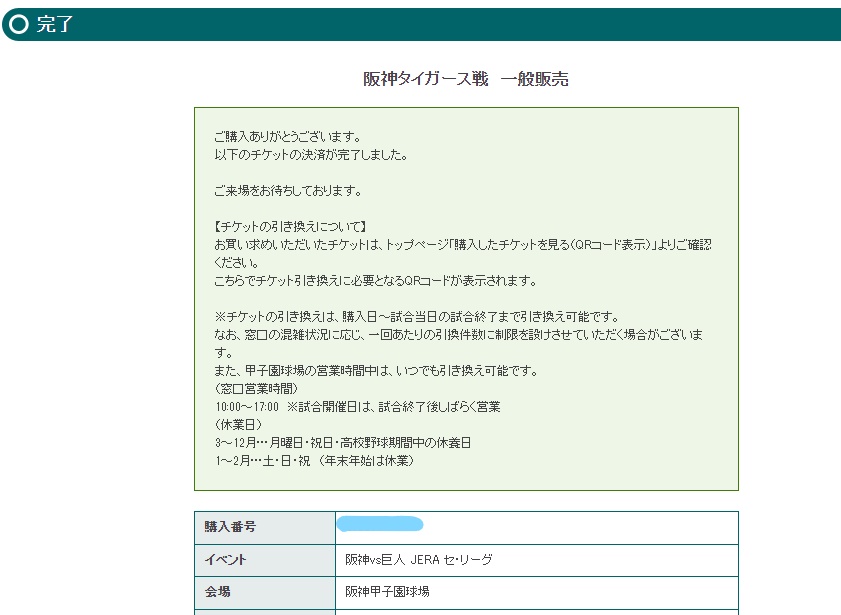This screenshot has height=615, width=841.
Task: Click the line ご購入ありがとうございます。
Action: [287, 137]
